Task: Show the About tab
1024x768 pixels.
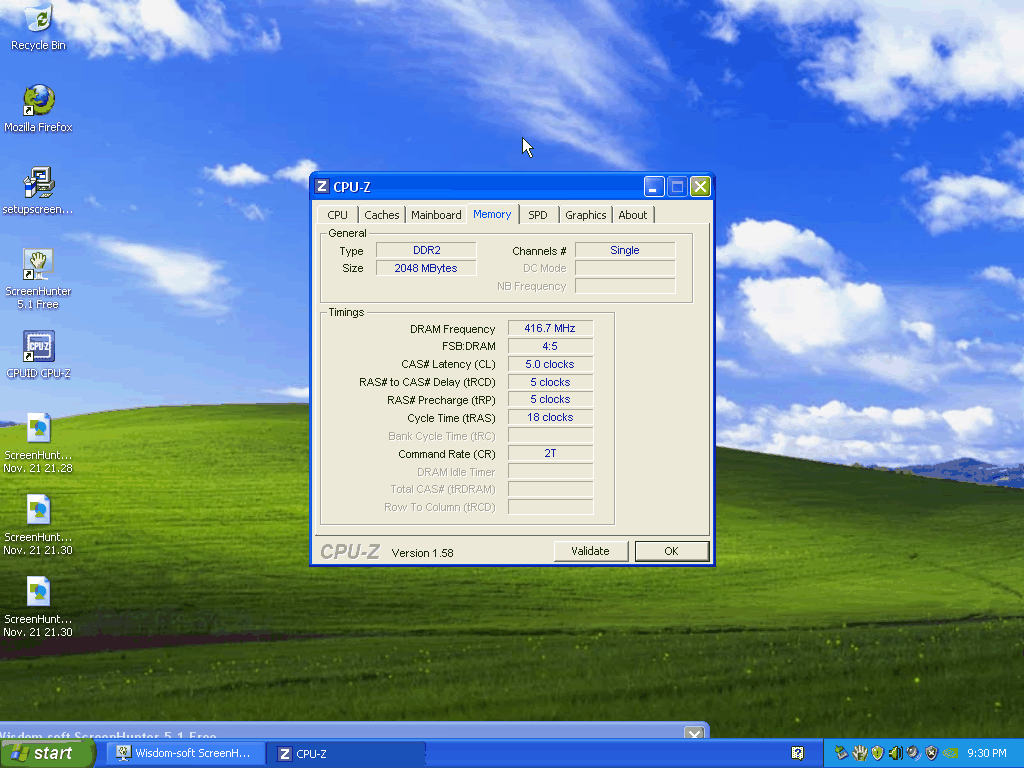Action: coord(633,215)
